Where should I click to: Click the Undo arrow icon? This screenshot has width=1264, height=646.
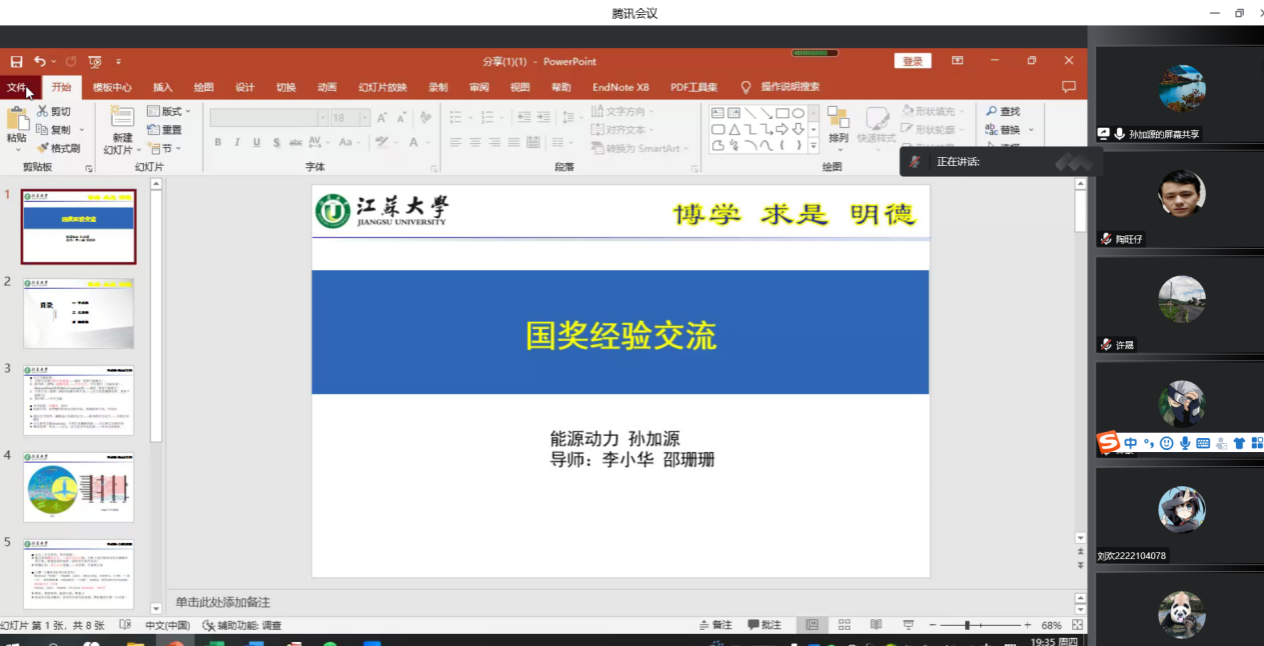click(x=40, y=62)
